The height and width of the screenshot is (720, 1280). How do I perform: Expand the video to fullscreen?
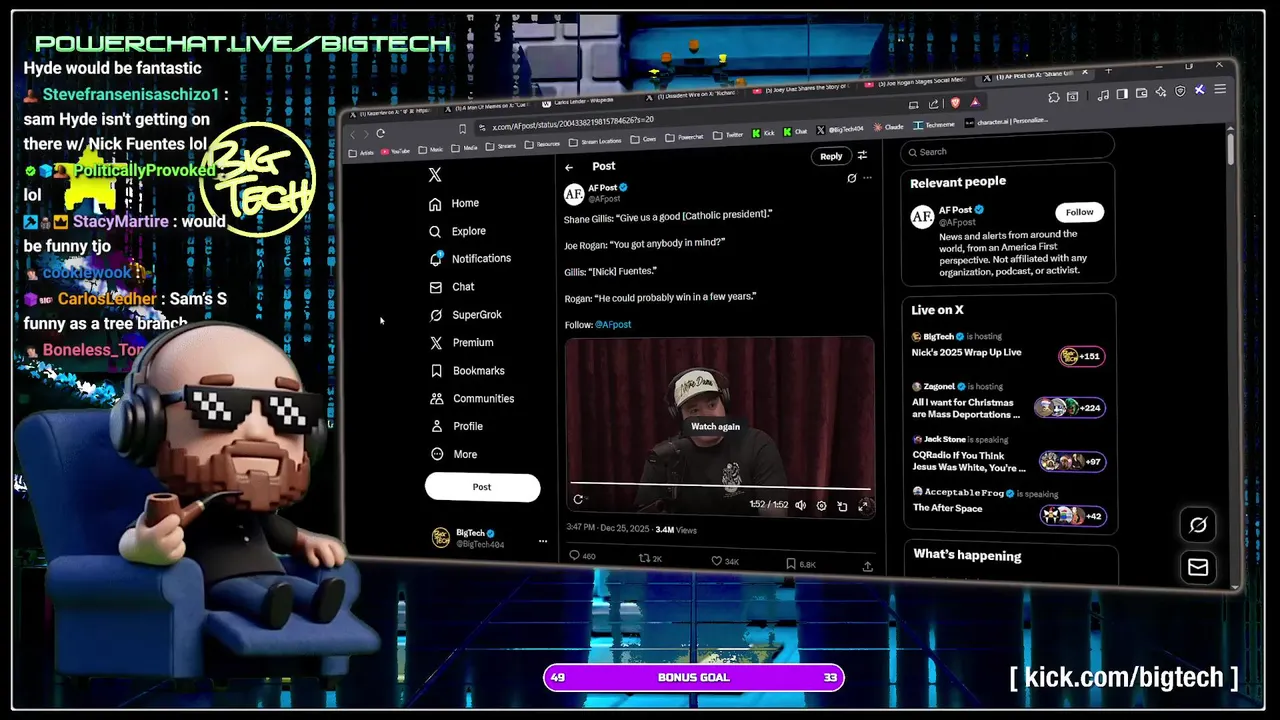[864, 506]
